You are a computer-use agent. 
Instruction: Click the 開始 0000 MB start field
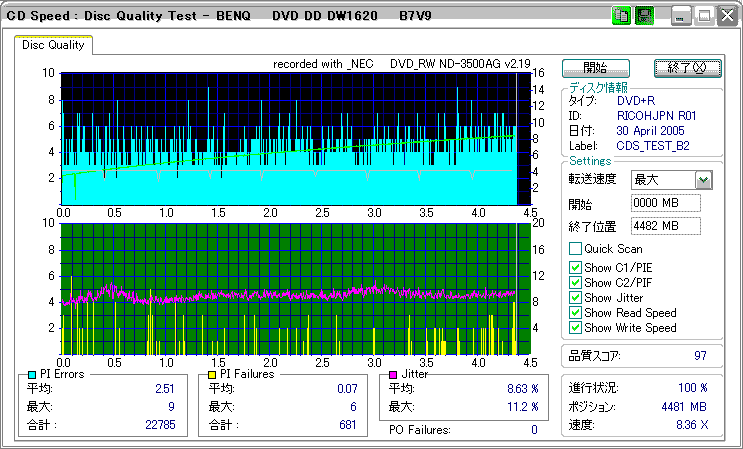coord(666,203)
